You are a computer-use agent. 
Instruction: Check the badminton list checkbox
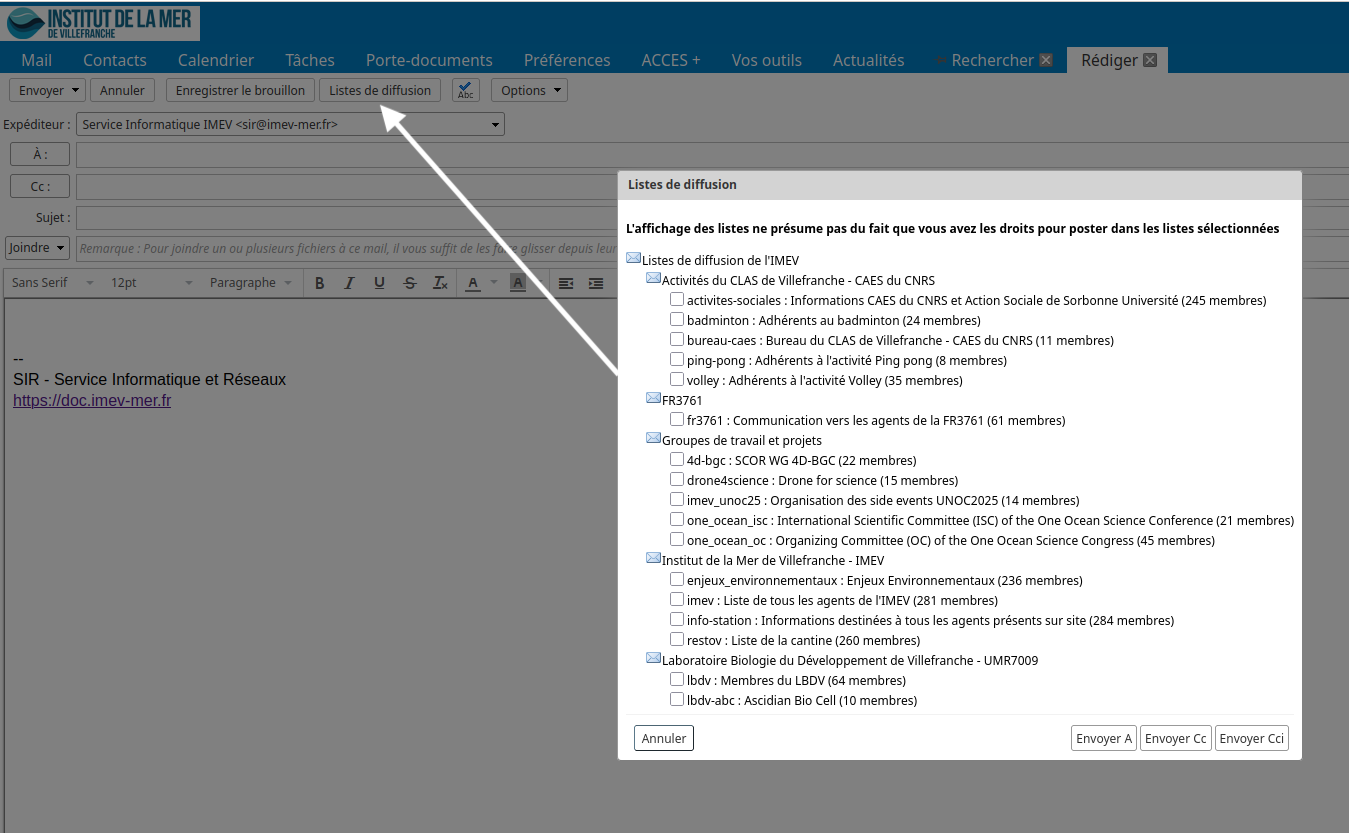coord(677,319)
